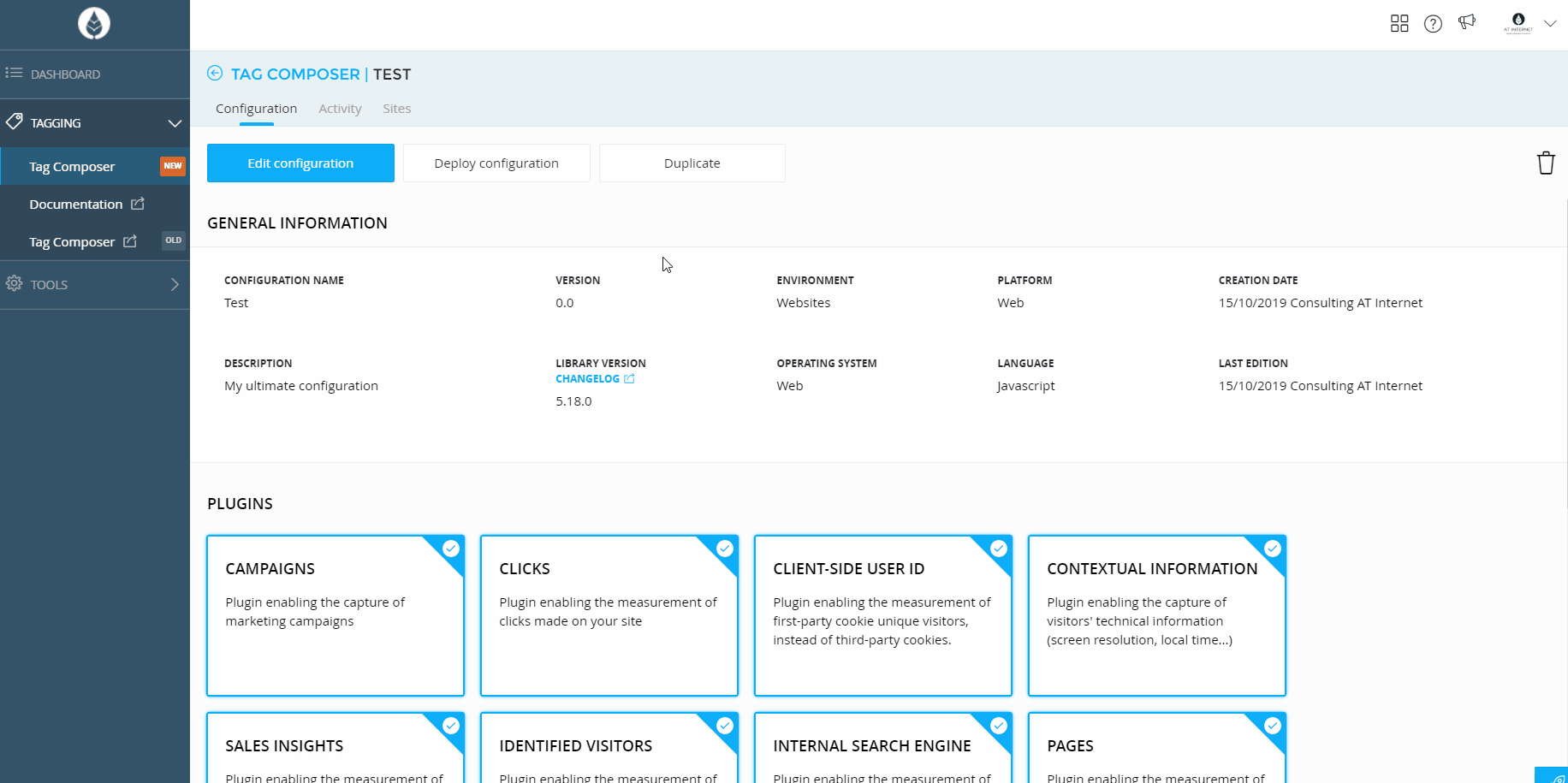Toggle the Campaigns plugin checkmark
The height and width of the screenshot is (783, 1568).
(451, 549)
